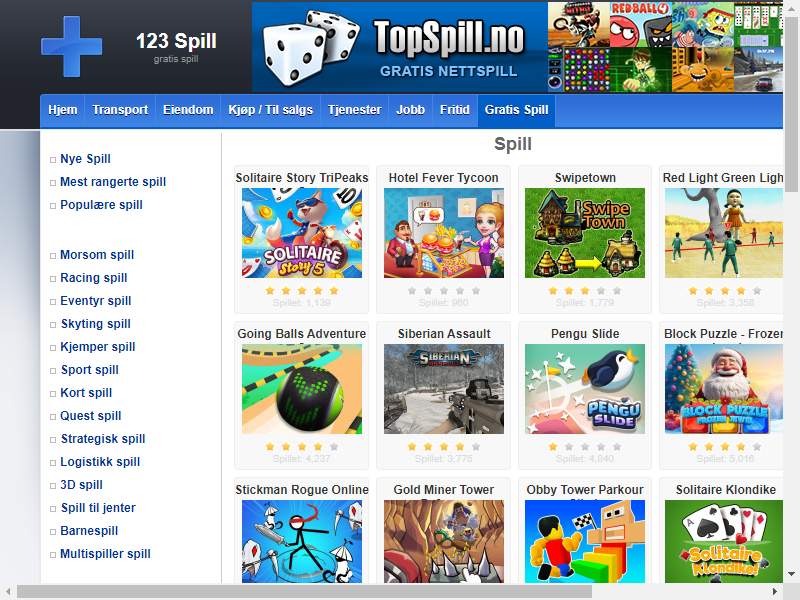This screenshot has width=800, height=600.
Task: Go to the Hjem menu tab
Action: 63,110
